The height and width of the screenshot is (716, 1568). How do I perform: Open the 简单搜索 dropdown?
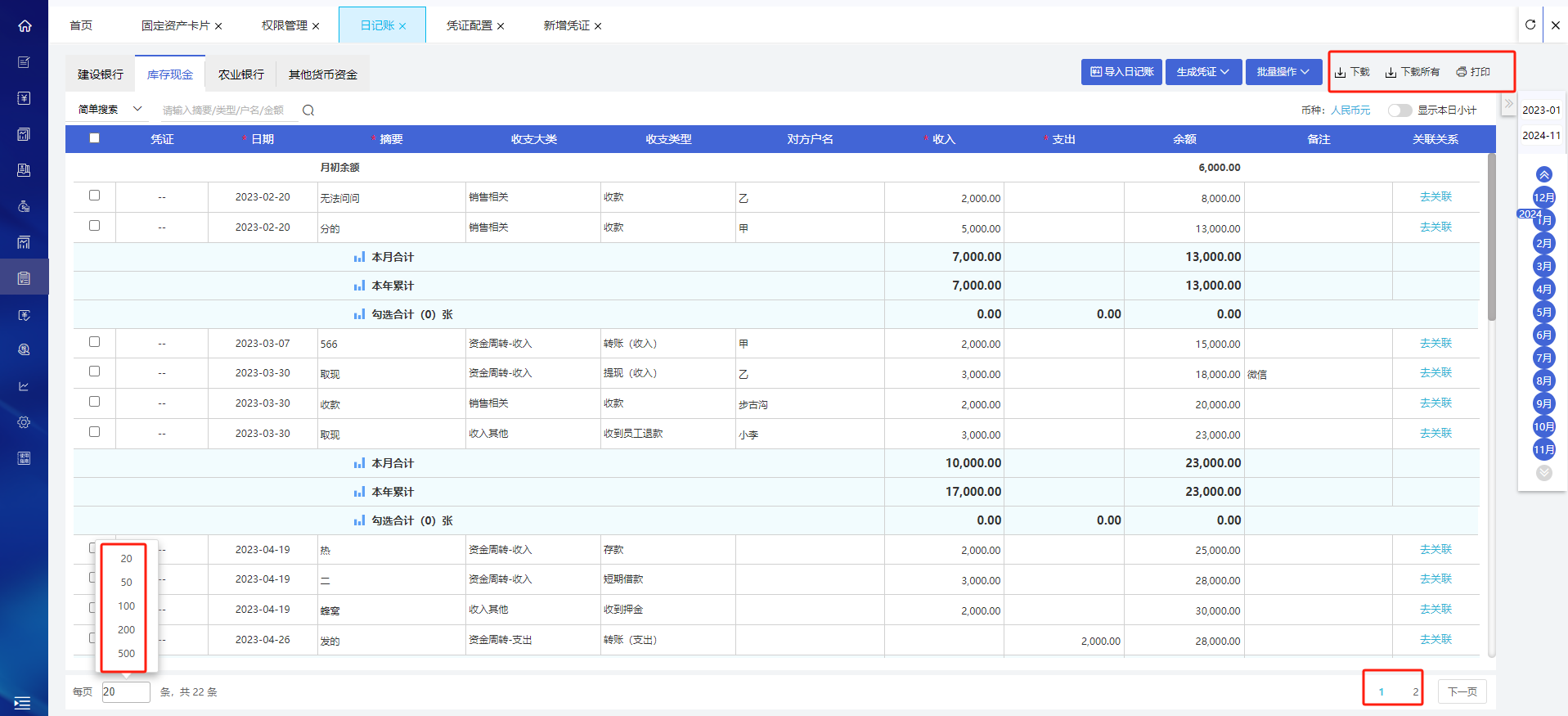click(110, 110)
